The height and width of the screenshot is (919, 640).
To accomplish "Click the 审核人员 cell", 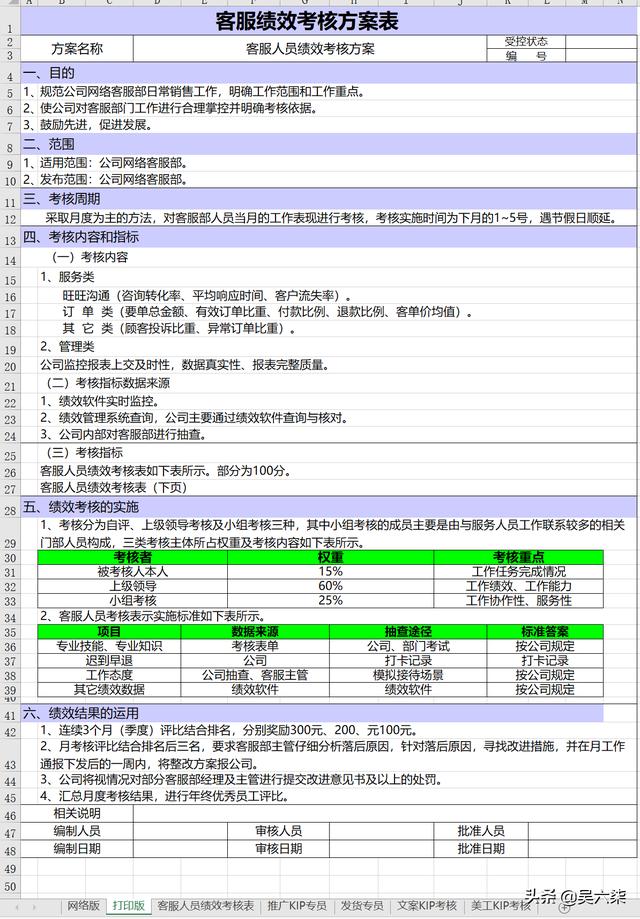I will point(278,830).
